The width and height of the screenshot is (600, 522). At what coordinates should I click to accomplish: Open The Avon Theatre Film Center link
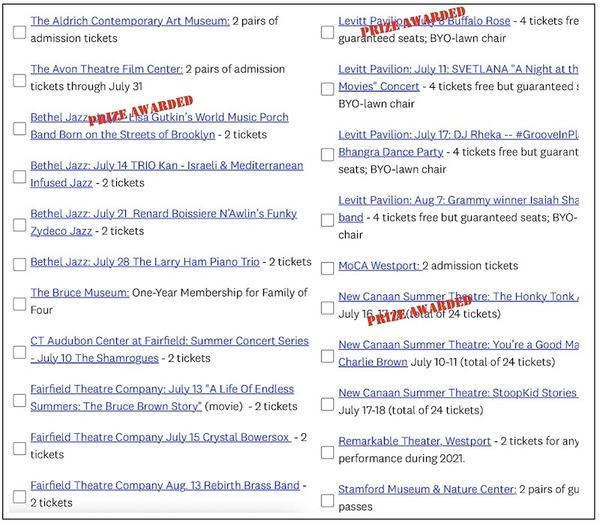107,69
